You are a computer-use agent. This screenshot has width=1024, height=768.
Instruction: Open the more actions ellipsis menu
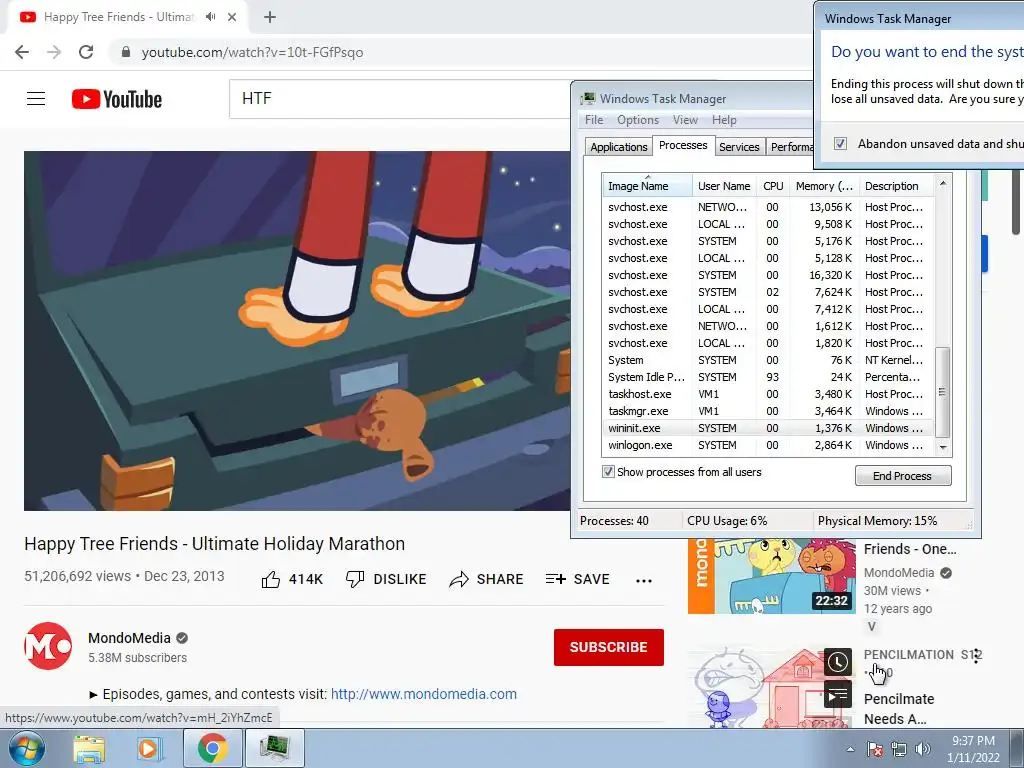(644, 581)
